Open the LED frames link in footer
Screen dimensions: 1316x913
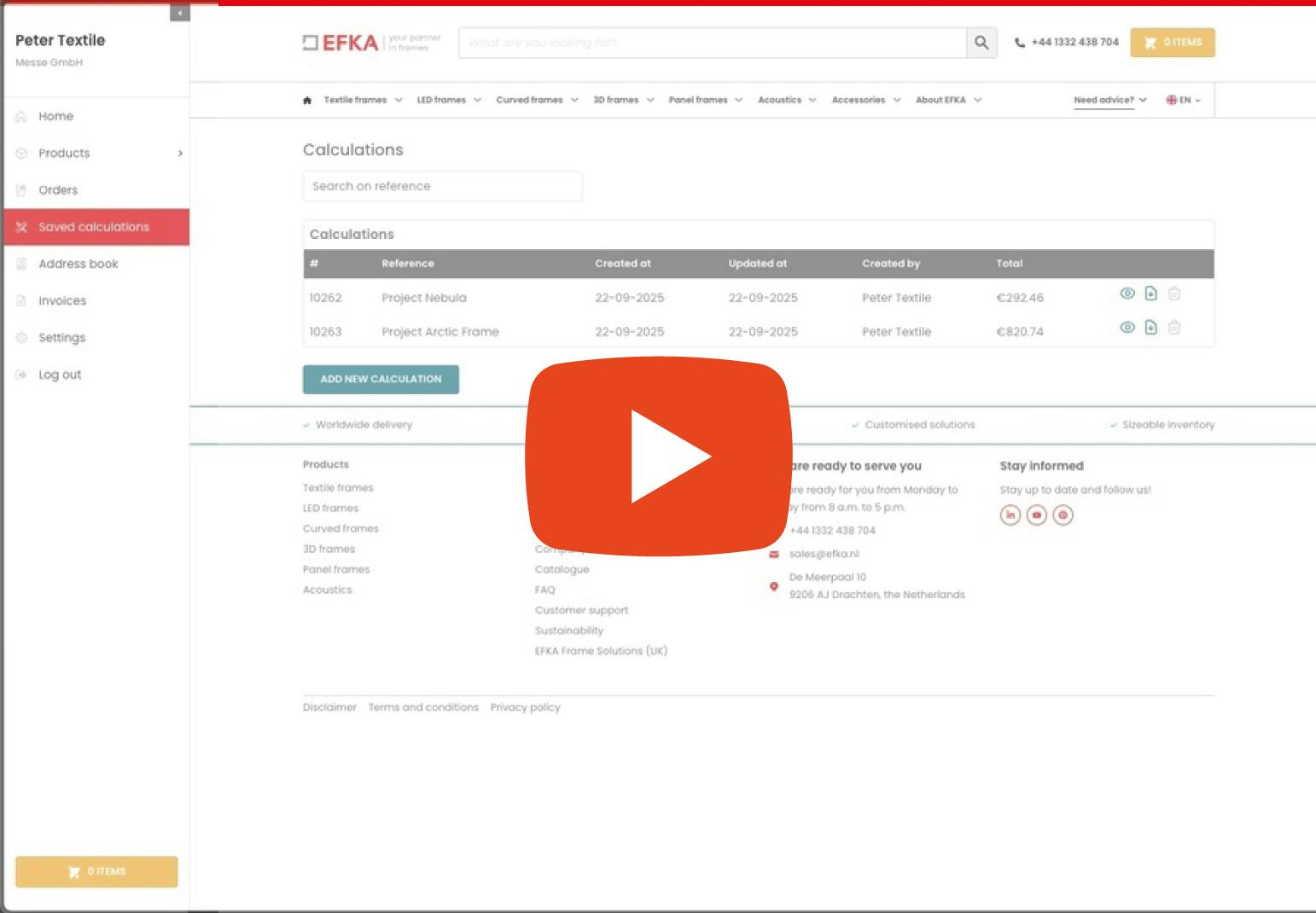[331, 509]
